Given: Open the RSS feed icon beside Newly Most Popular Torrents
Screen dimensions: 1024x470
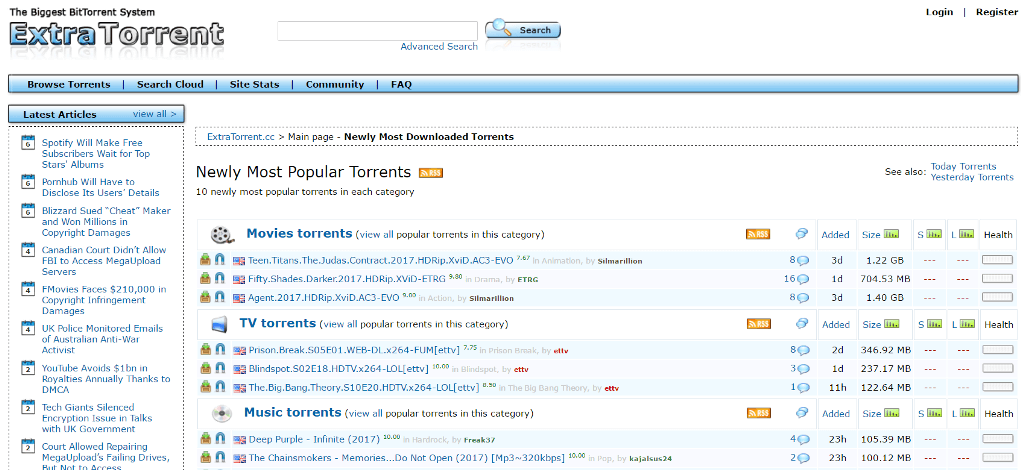Looking at the screenshot, I should tap(431, 173).
